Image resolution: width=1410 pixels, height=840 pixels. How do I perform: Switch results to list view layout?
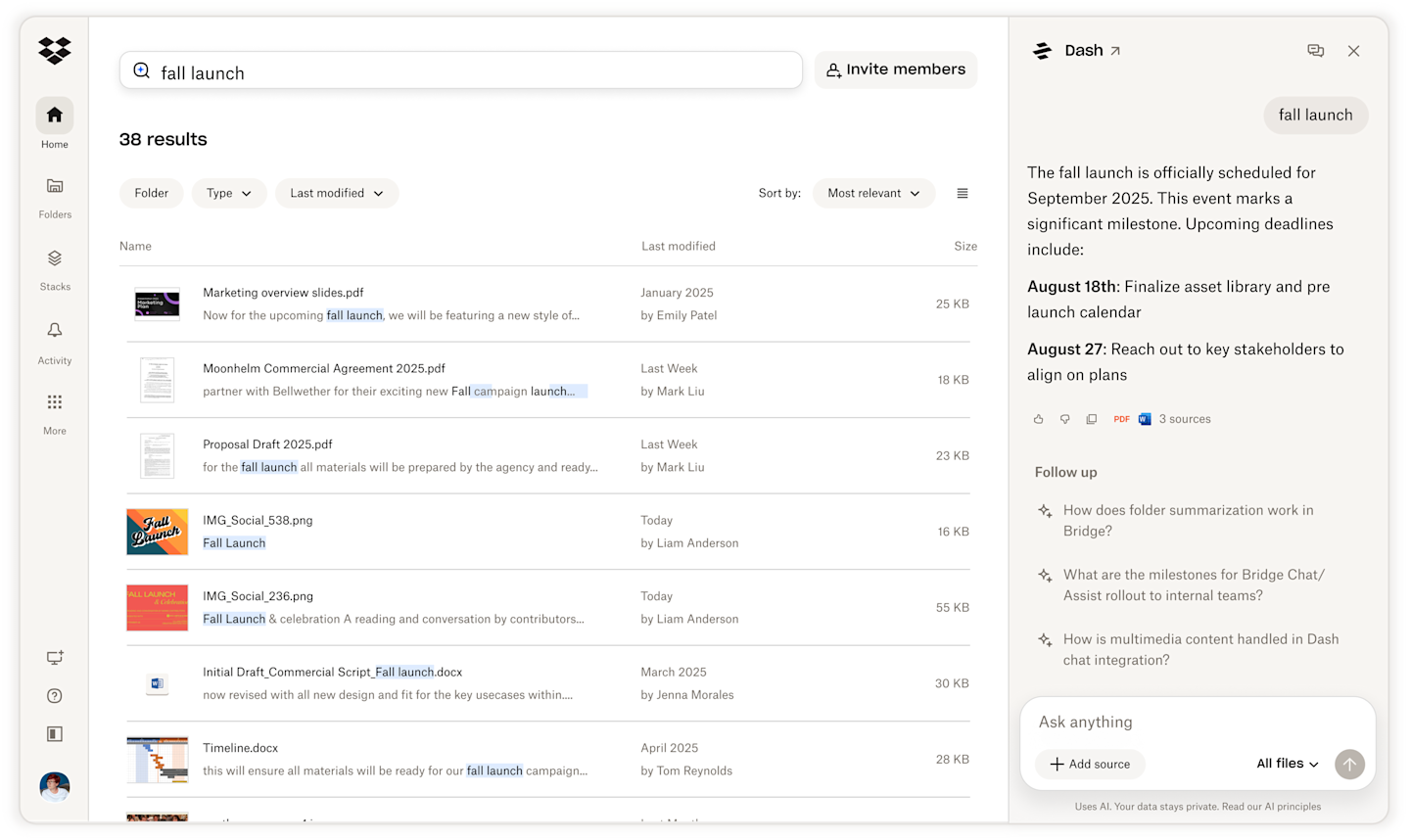click(x=963, y=194)
